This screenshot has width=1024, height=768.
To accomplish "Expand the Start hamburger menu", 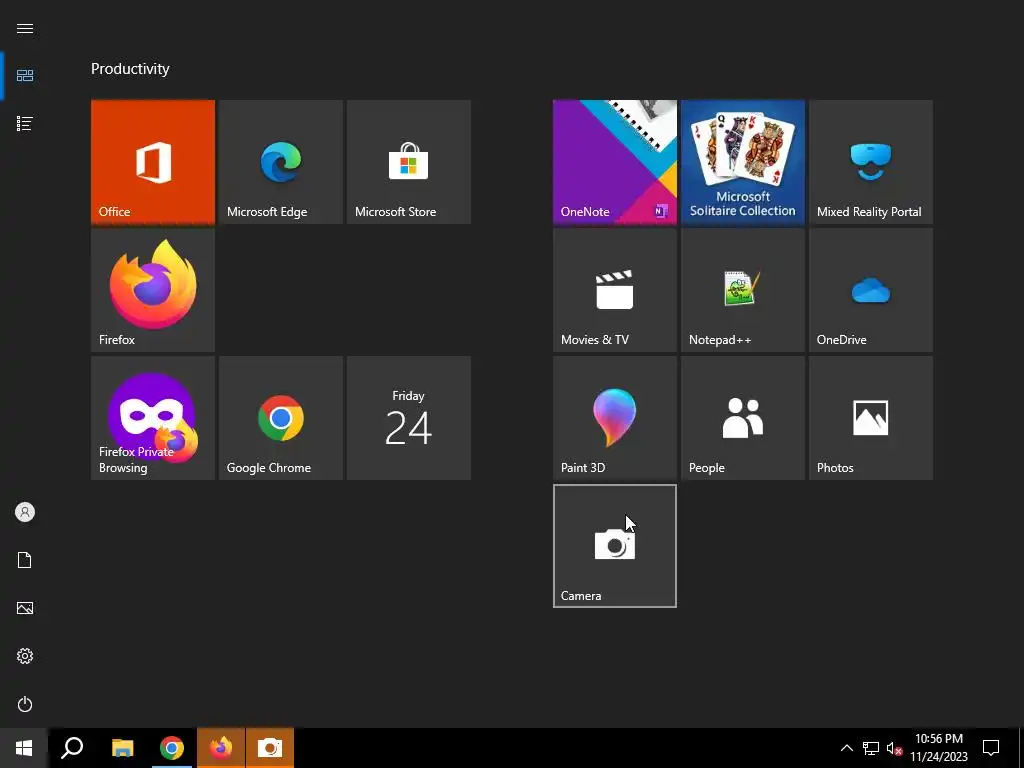I will (x=25, y=28).
